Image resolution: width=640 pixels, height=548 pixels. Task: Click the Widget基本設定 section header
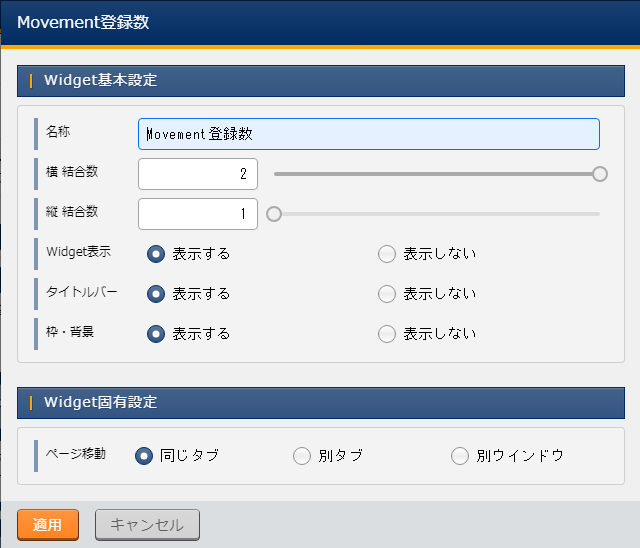[320, 81]
